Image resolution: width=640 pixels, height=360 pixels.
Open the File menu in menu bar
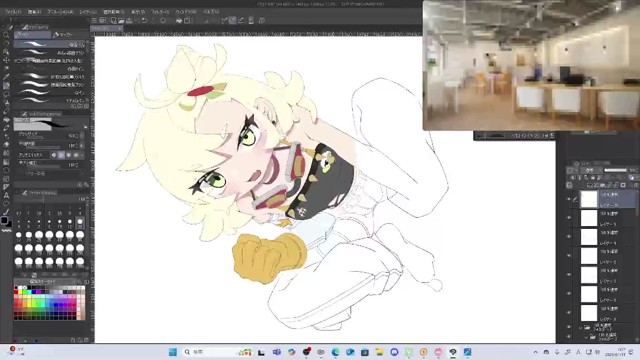(13, 12)
